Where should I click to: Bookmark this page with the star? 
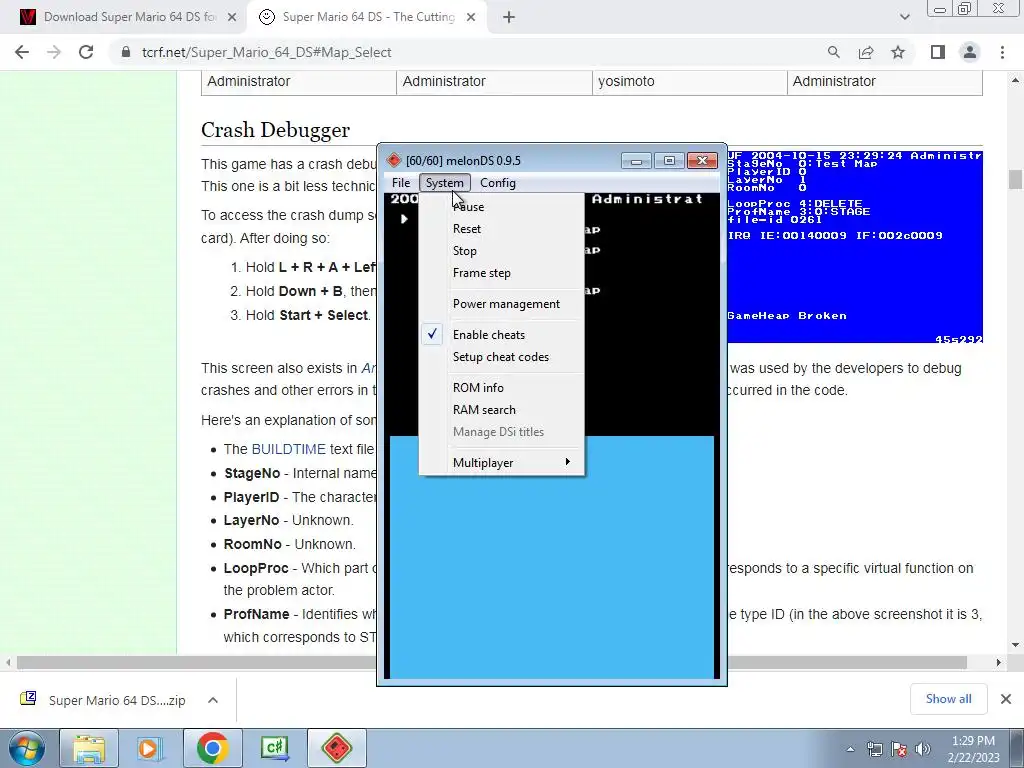point(898,52)
